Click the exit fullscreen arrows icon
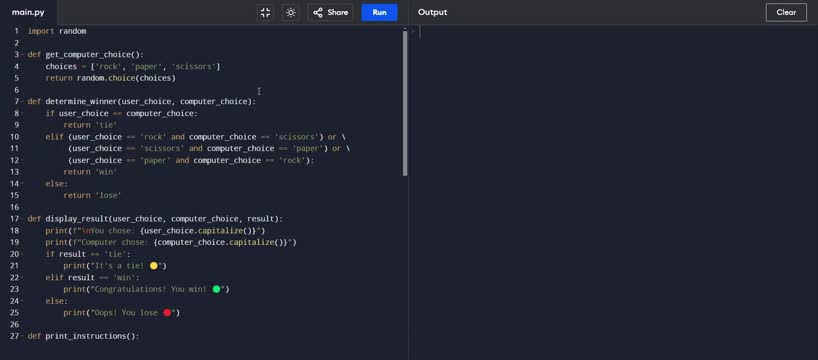 (x=266, y=13)
